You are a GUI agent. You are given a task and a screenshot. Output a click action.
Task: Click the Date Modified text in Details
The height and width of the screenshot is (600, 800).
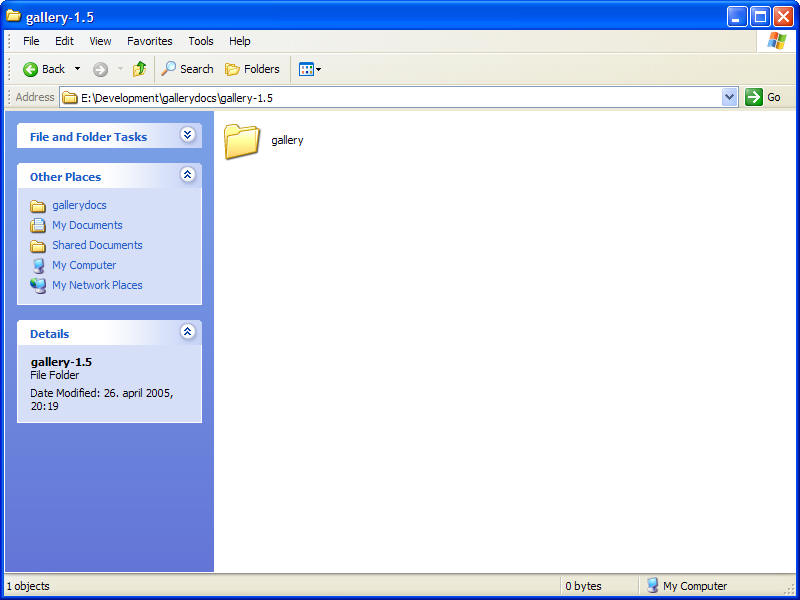pos(102,399)
